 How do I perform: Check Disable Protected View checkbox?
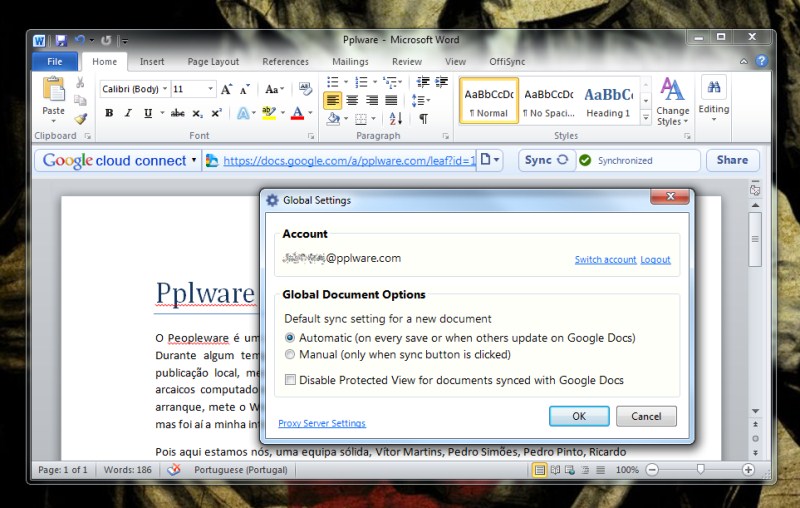[290, 380]
